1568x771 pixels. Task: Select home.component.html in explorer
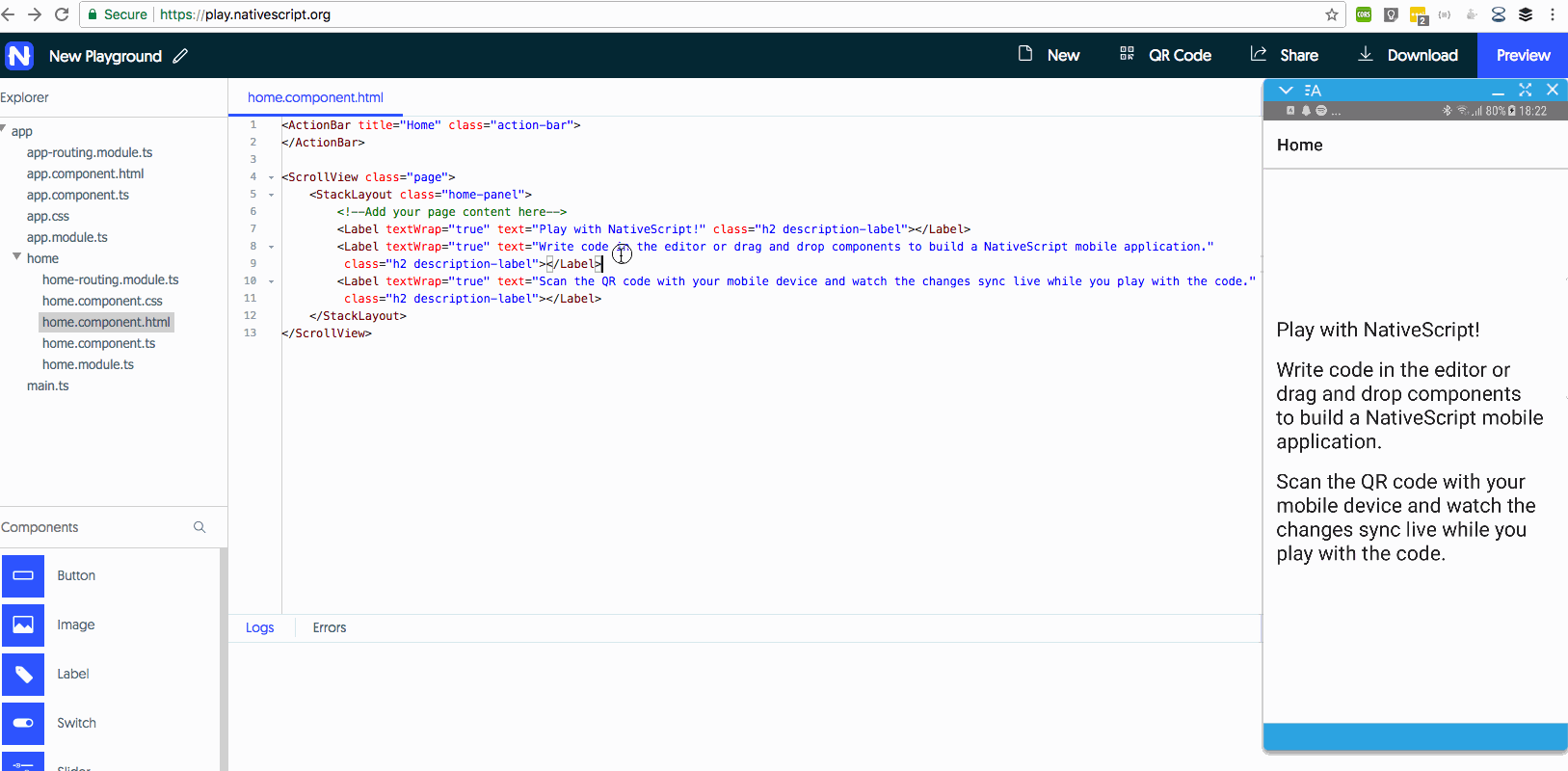click(106, 322)
